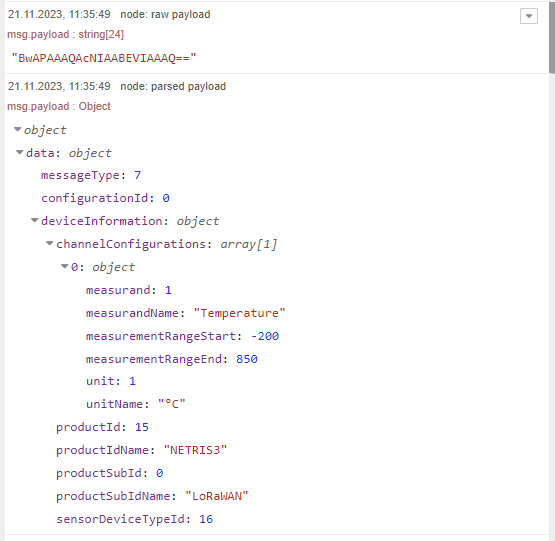Click 'msg.payload : Object' label
The width and height of the screenshot is (555, 541).
coord(59,106)
